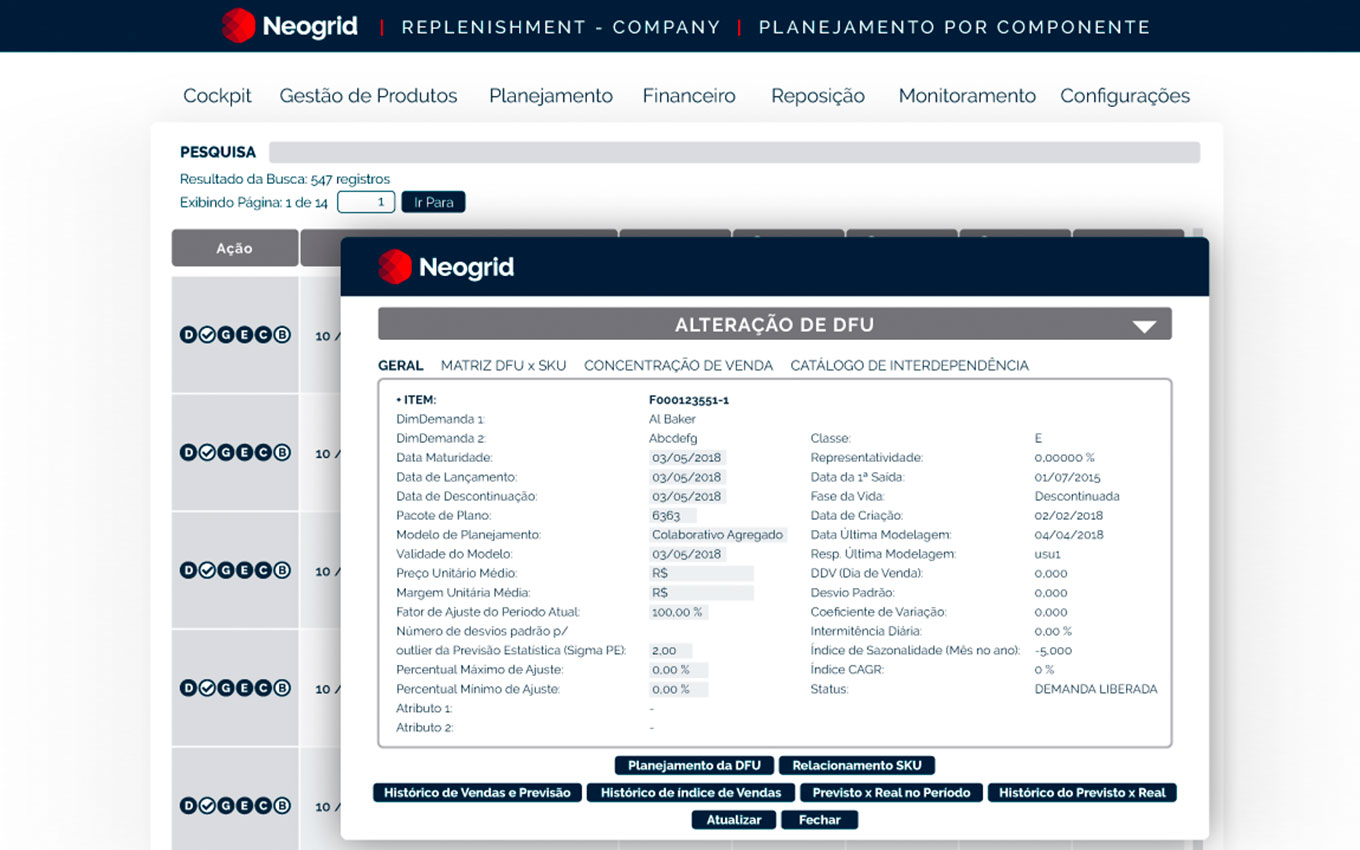The image size is (1360, 850).
Task: Toggle the checkmark icon in third row
Action: tap(207, 571)
